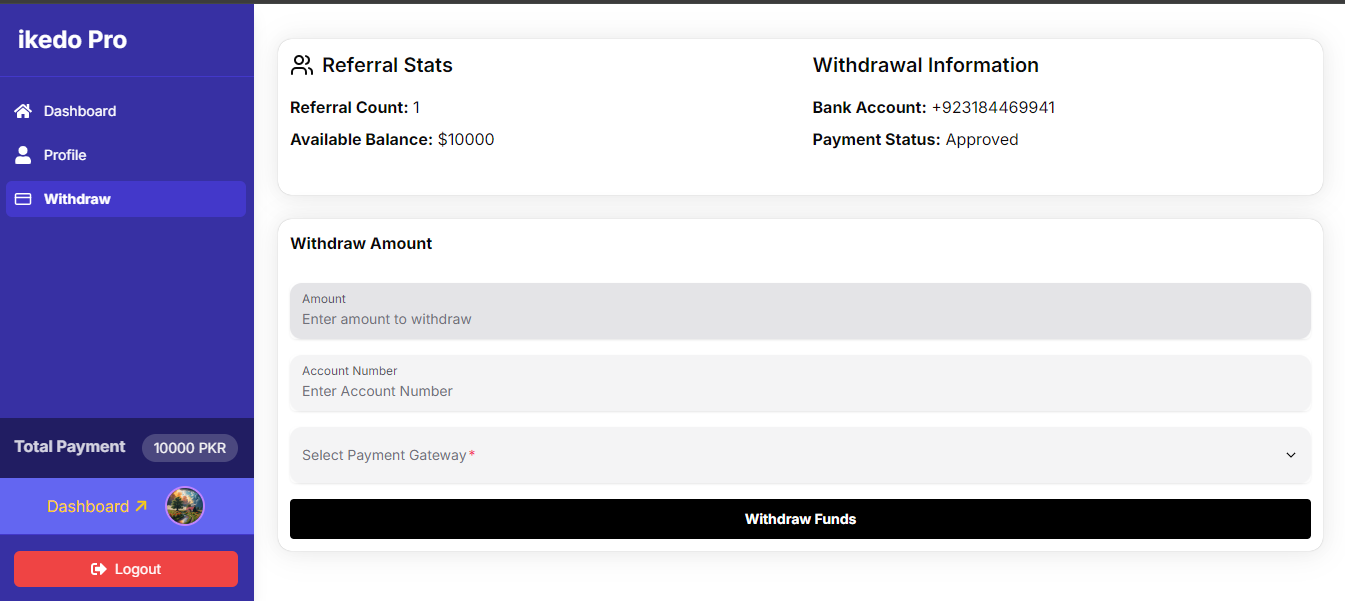
Task: Click the round user avatar picture
Action: point(185,506)
